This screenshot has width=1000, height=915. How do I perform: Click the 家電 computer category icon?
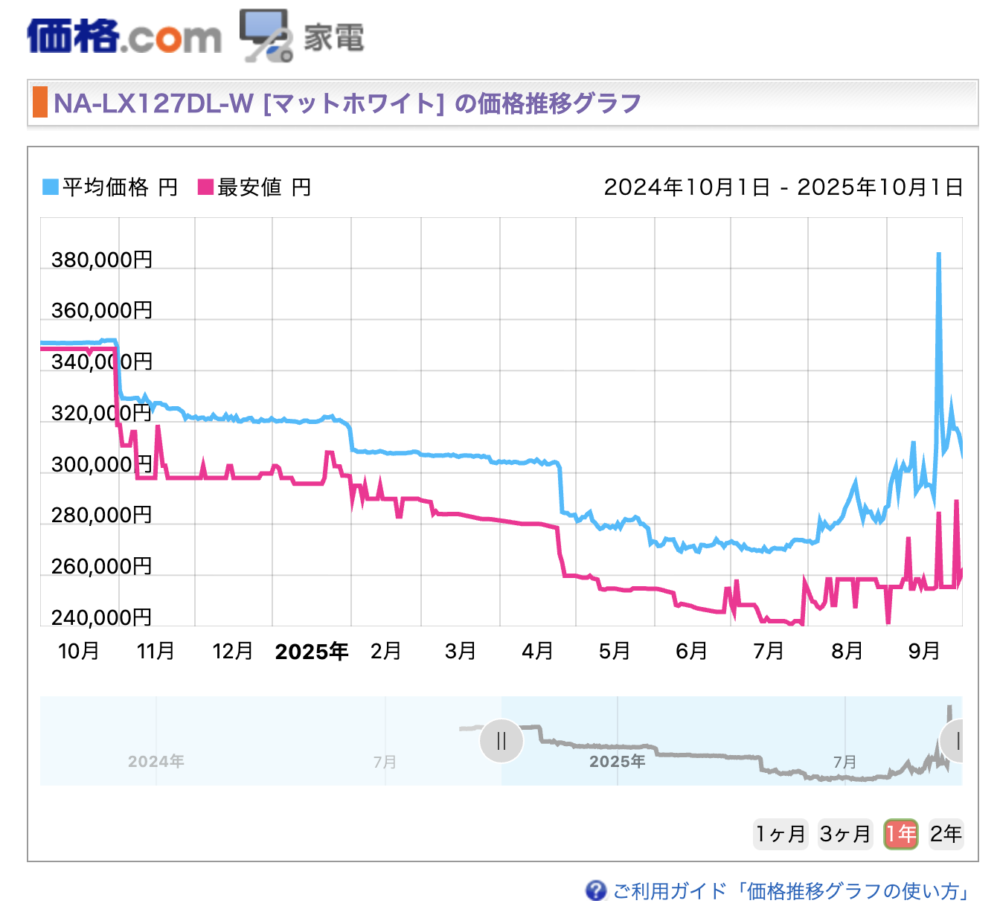coord(264,35)
